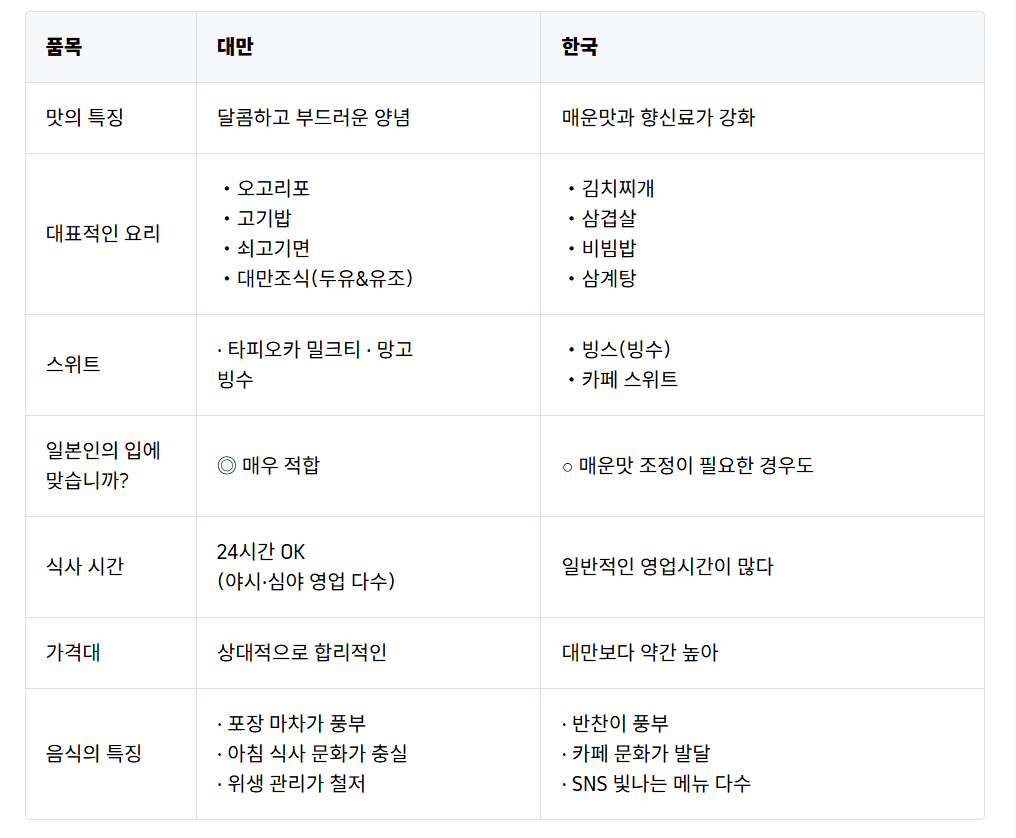Click the 대만 column header

click(x=235, y=47)
